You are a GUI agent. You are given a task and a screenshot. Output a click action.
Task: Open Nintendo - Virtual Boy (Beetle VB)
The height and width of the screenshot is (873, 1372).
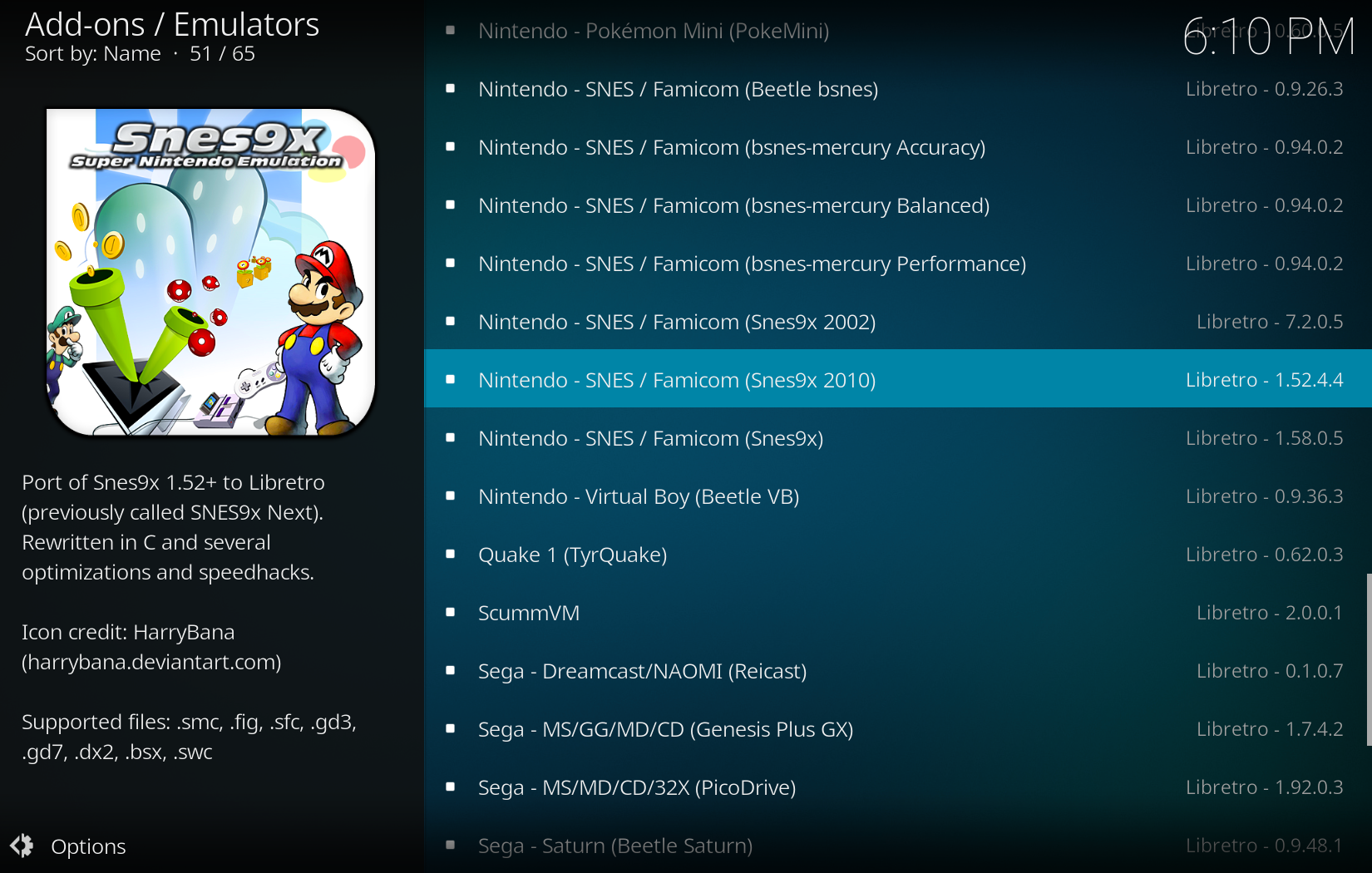point(898,496)
